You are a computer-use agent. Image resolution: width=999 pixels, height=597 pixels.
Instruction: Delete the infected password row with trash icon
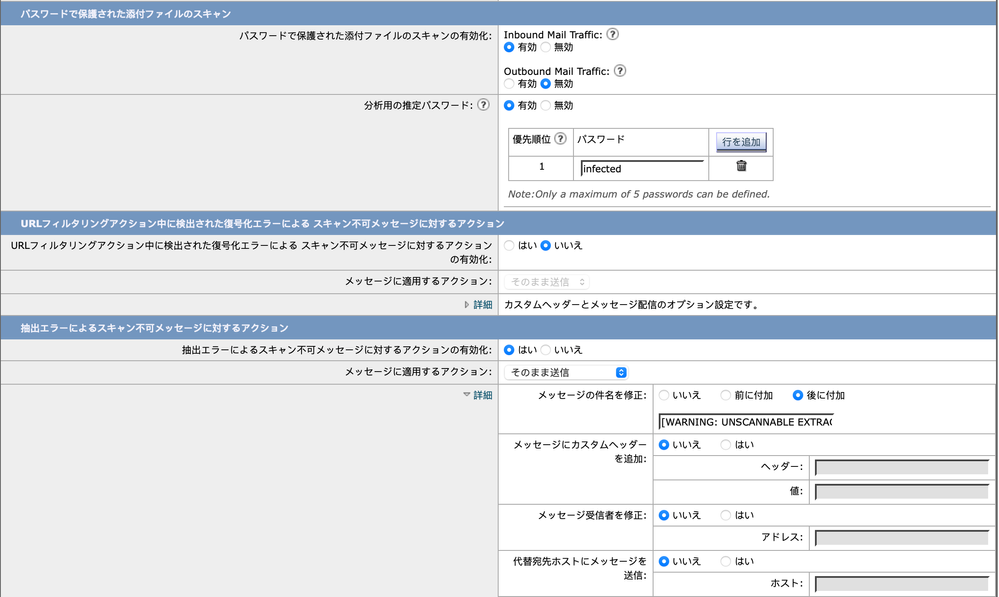741,166
